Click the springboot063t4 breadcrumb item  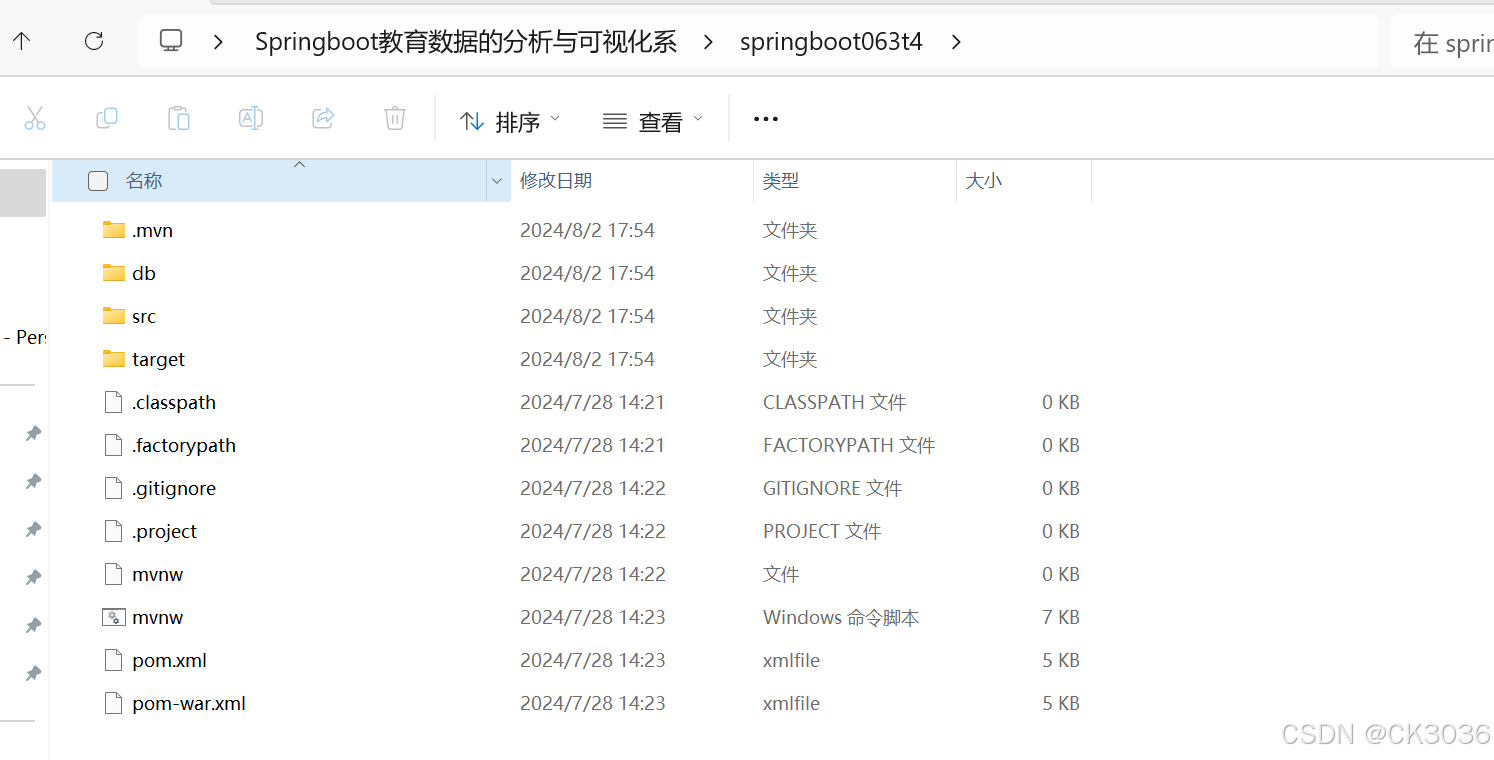coord(831,41)
